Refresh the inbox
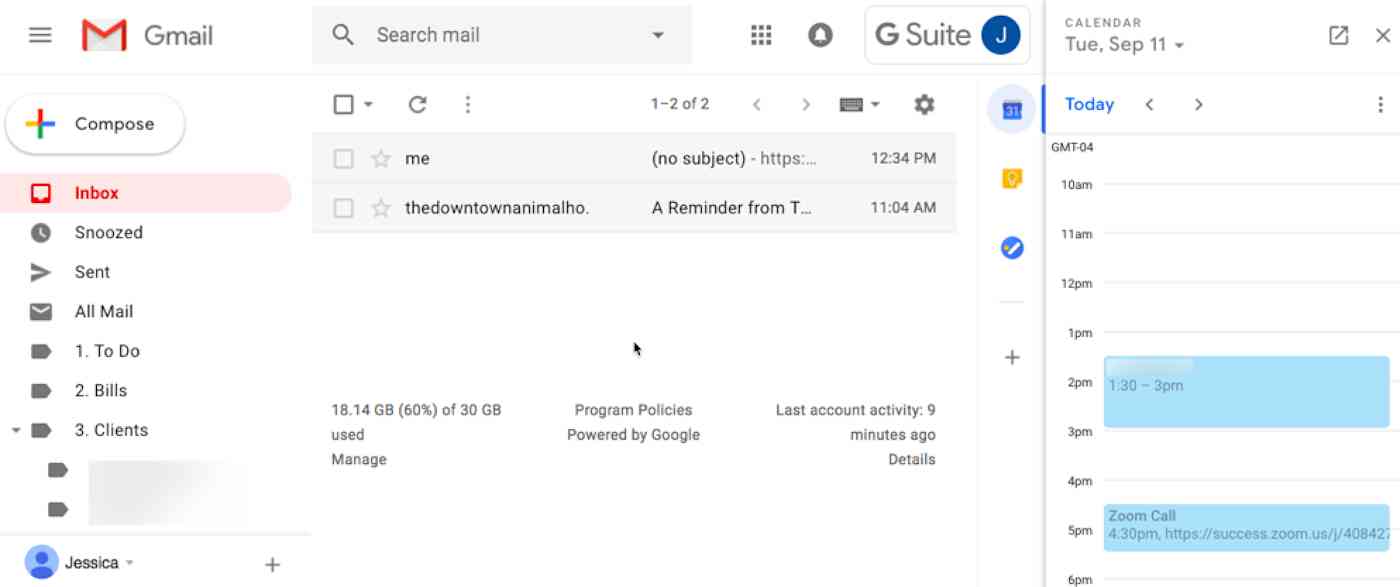This screenshot has width=1400, height=587. coord(417,104)
